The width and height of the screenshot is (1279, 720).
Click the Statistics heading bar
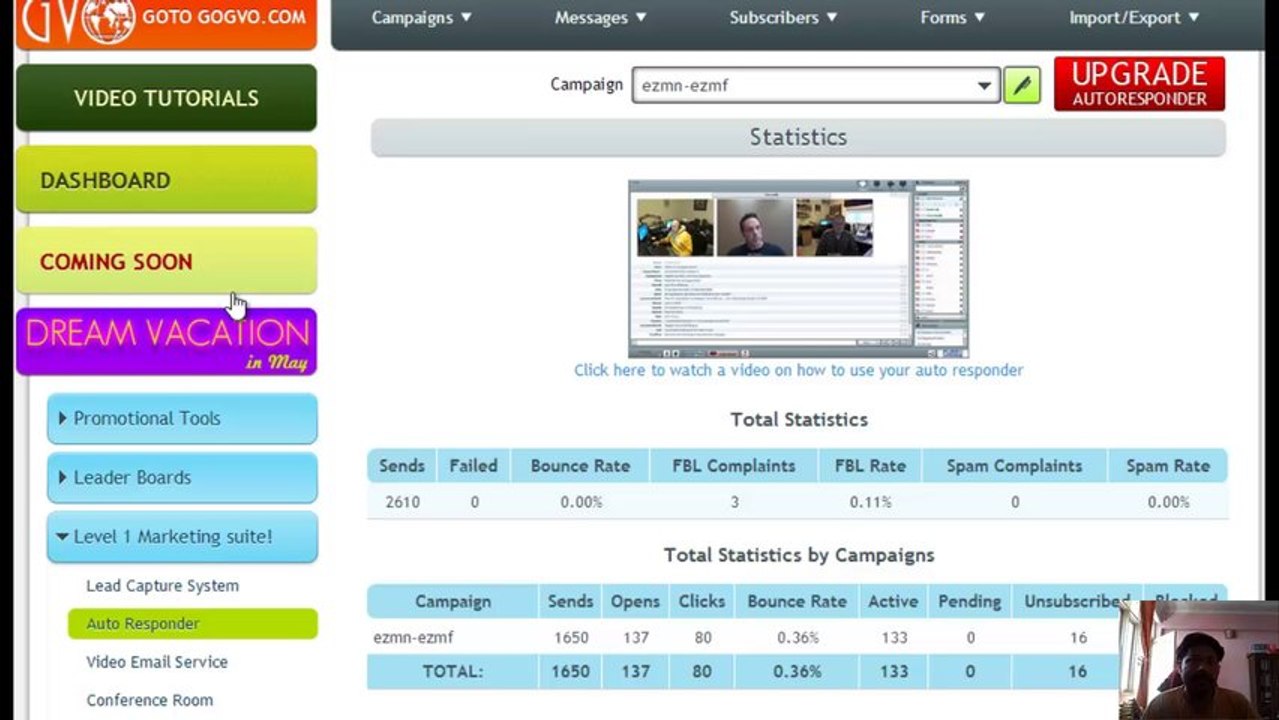(x=798, y=137)
